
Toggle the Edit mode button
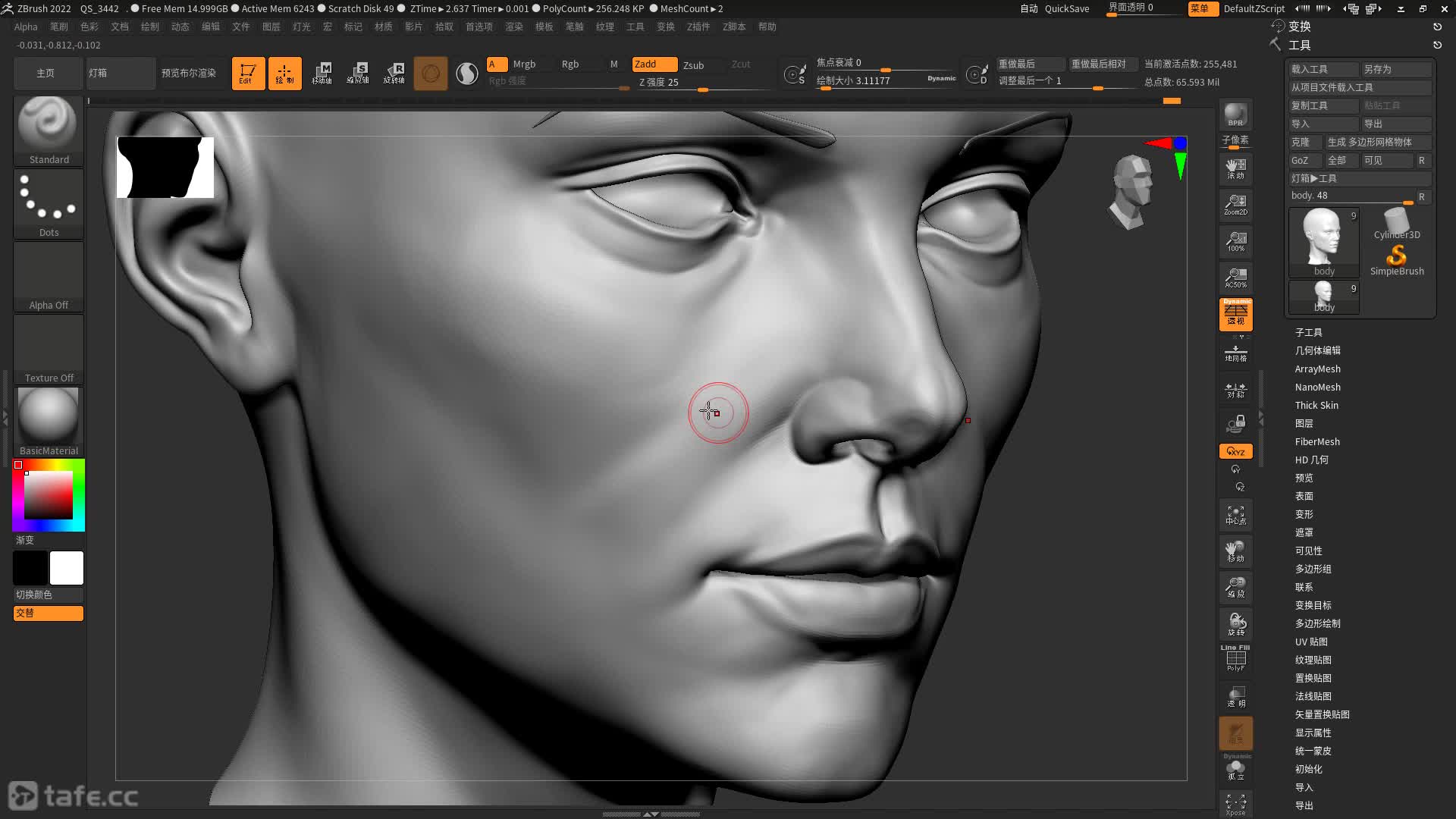[248, 74]
